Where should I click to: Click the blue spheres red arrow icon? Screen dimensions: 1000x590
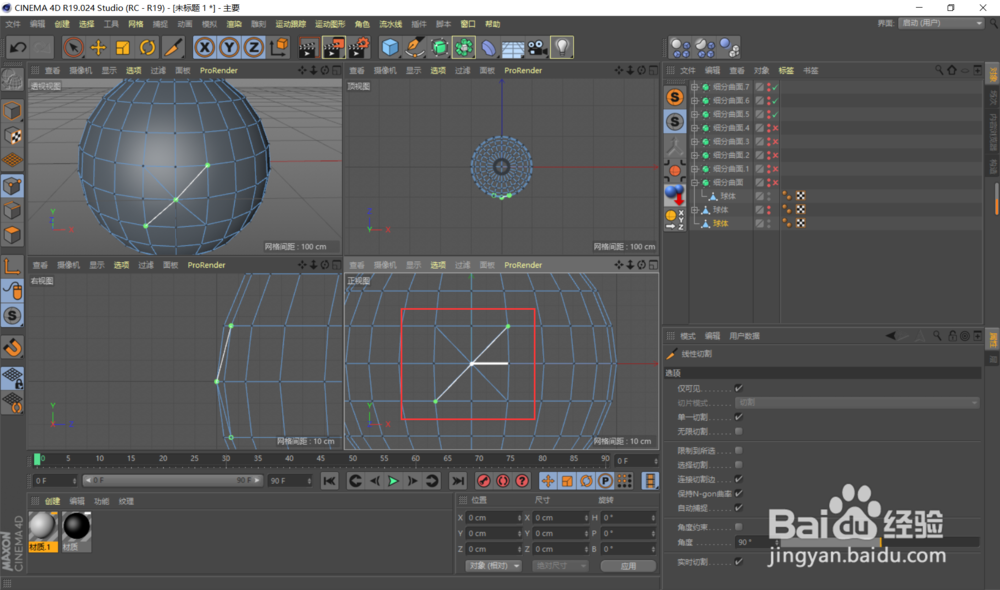pyautogui.click(x=675, y=195)
